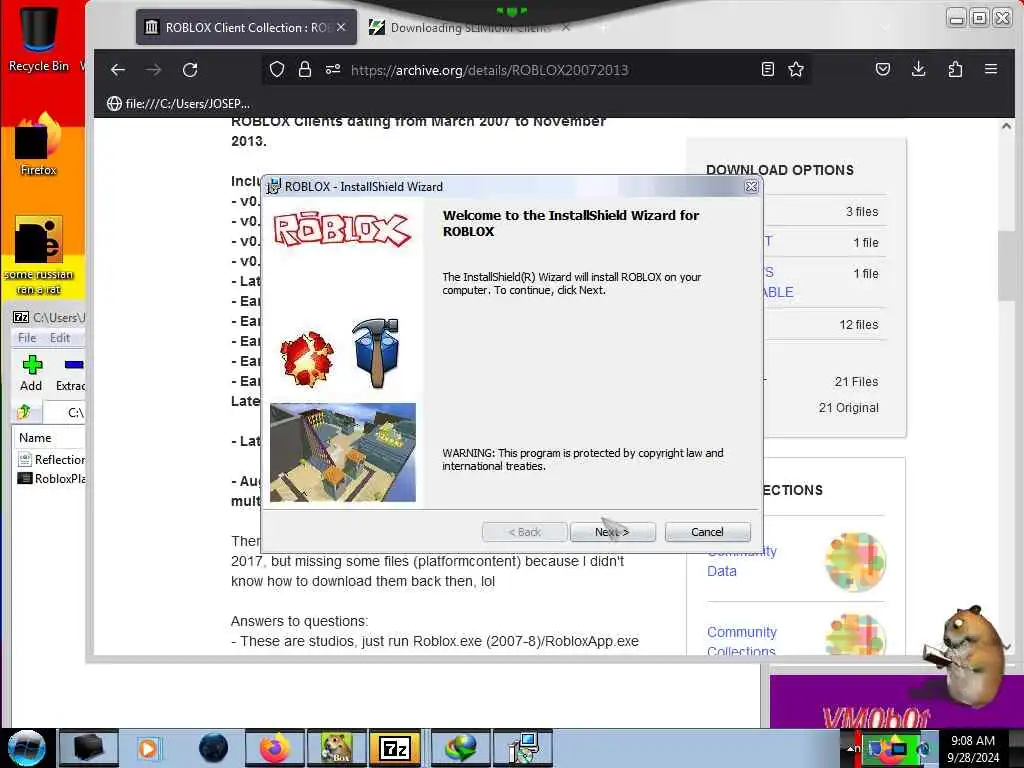Open the black box taskbar icon
The width and height of the screenshot is (1024, 768).
89,748
